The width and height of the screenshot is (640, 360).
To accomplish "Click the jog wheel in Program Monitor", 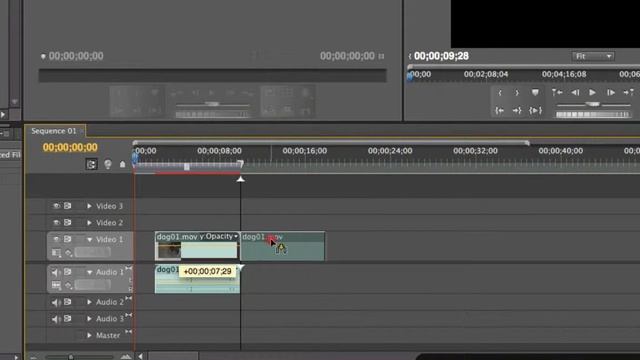I will pos(593,115).
